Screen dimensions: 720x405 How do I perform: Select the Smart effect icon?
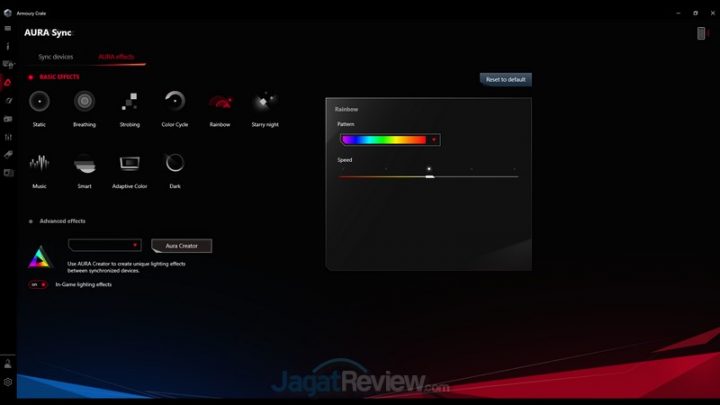tap(84, 163)
